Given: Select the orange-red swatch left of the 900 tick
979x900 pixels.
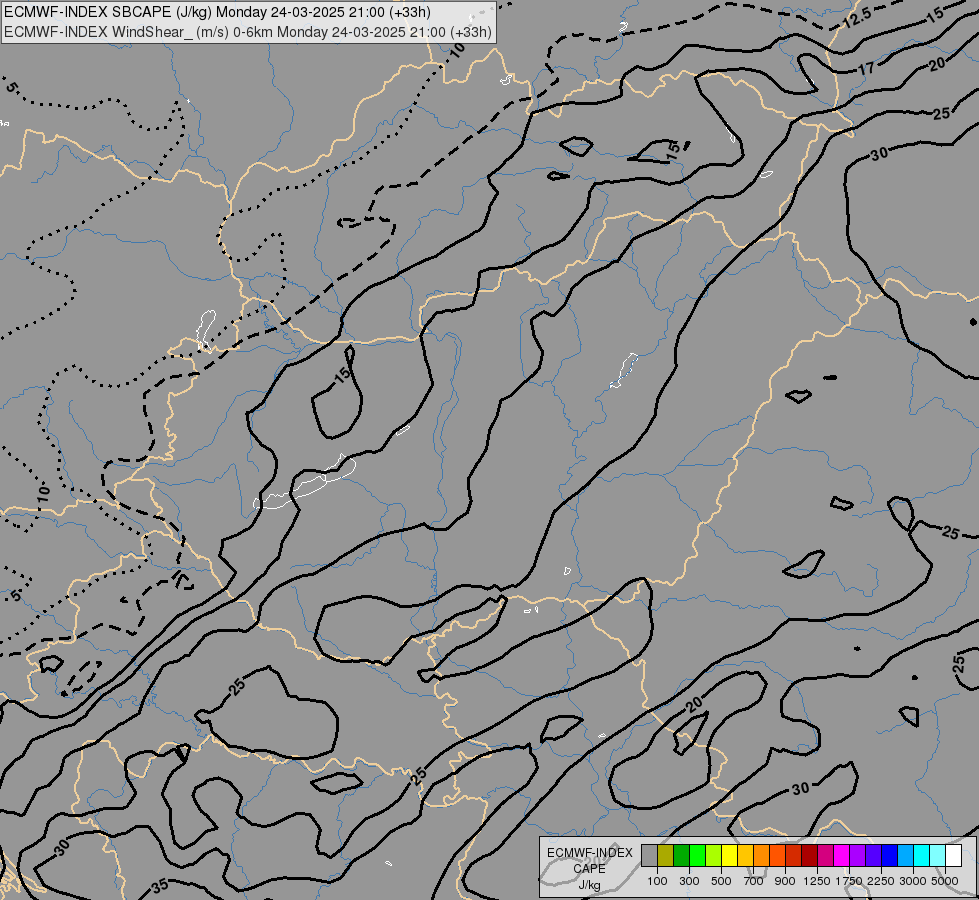Looking at the screenshot, I should (777, 856).
